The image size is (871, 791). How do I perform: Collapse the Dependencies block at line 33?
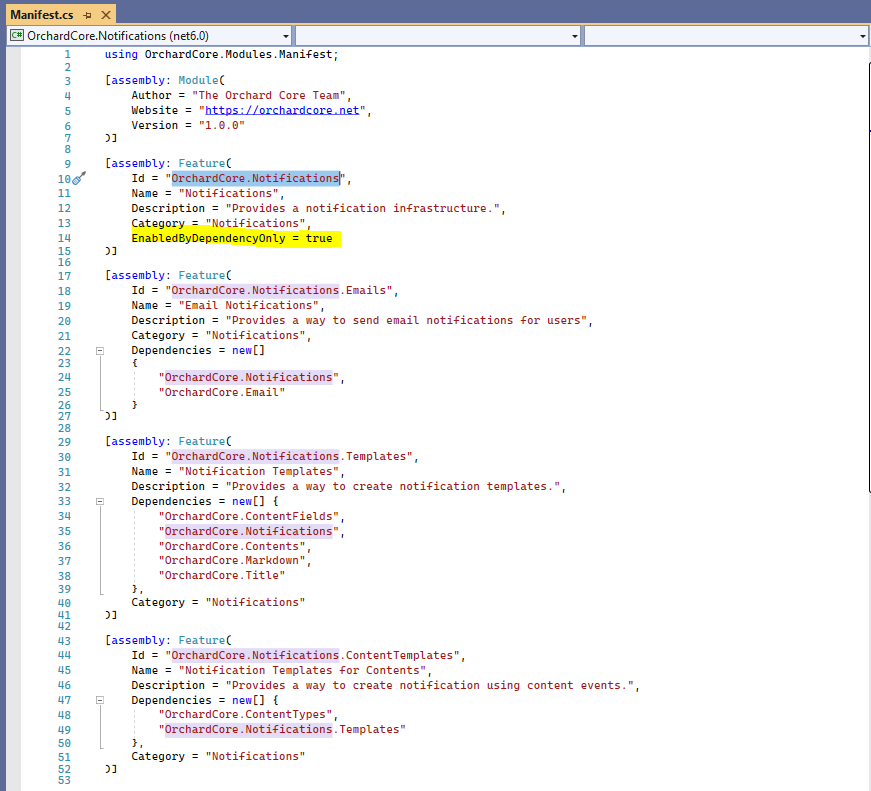coord(100,501)
